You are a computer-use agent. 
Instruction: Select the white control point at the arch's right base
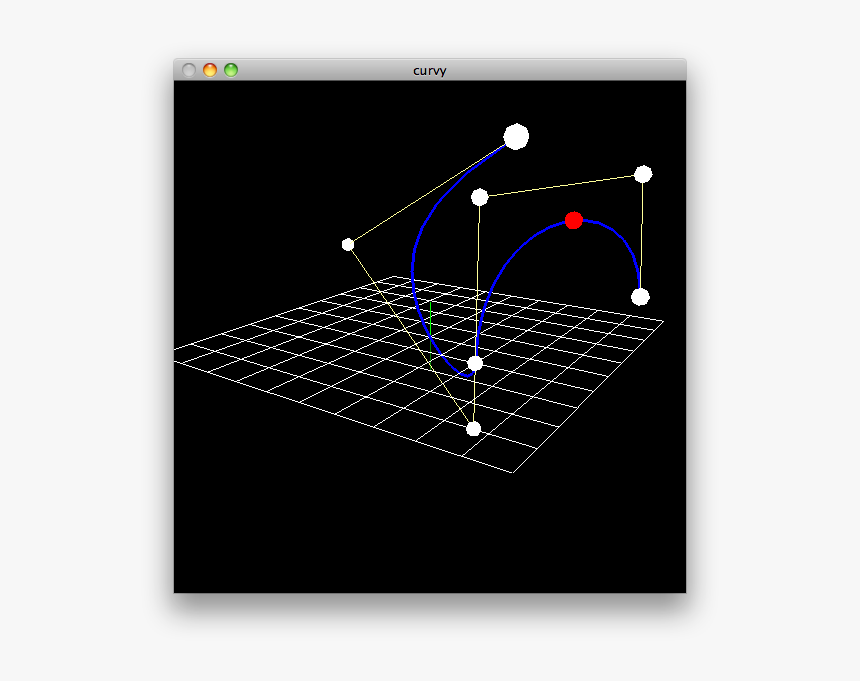pos(640,296)
